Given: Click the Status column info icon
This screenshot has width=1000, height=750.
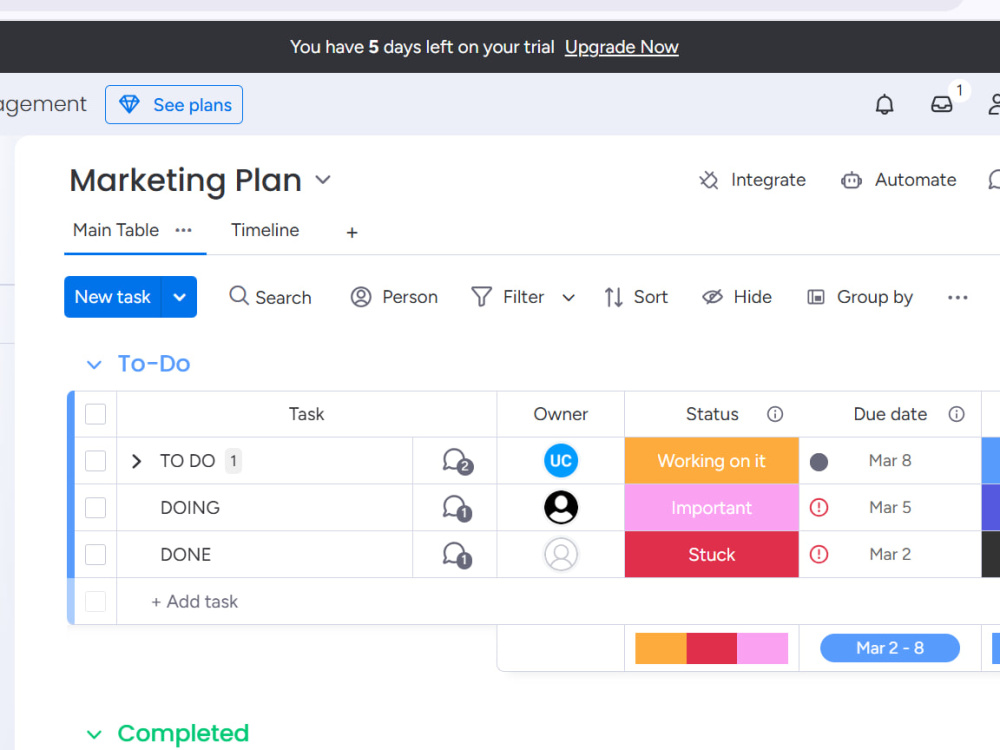Looking at the screenshot, I should (x=775, y=415).
